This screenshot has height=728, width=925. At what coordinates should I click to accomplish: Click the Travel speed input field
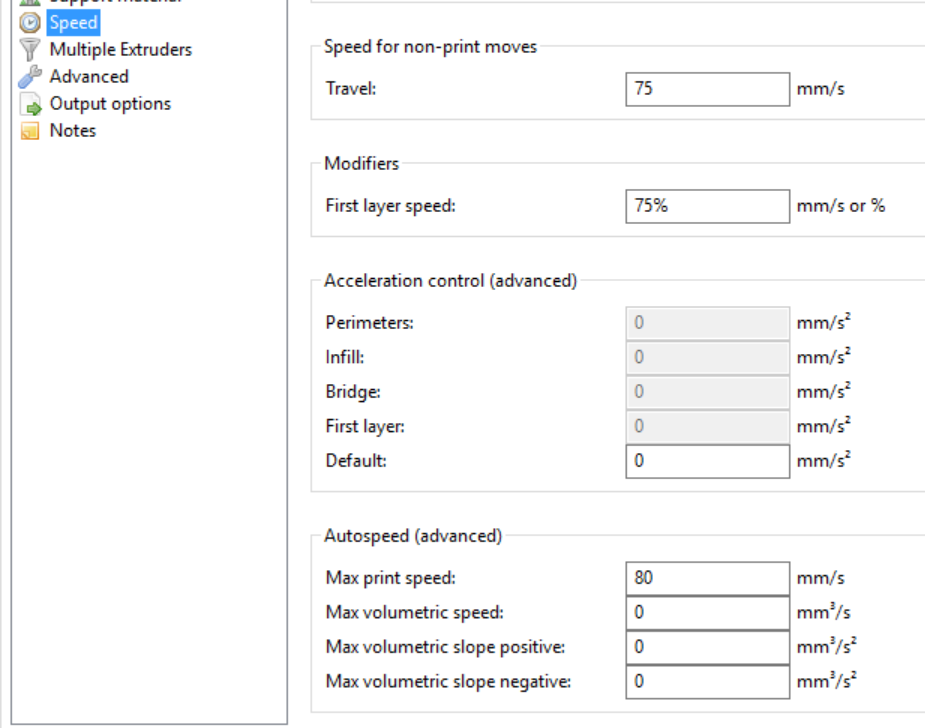click(707, 89)
